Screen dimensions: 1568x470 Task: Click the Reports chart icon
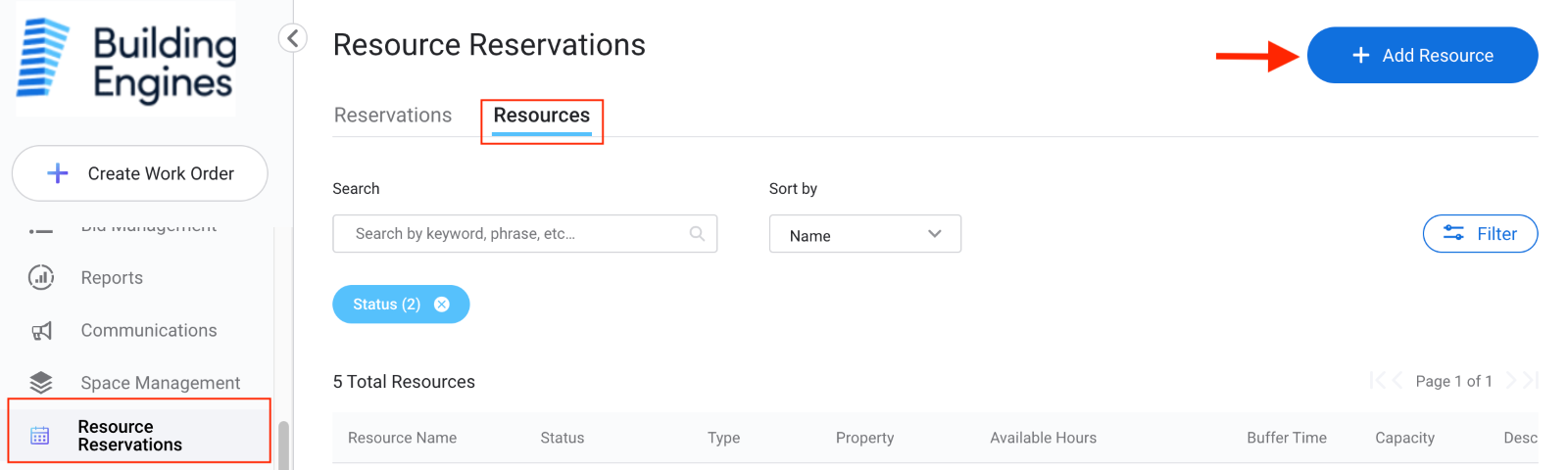click(x=41, y=278)
